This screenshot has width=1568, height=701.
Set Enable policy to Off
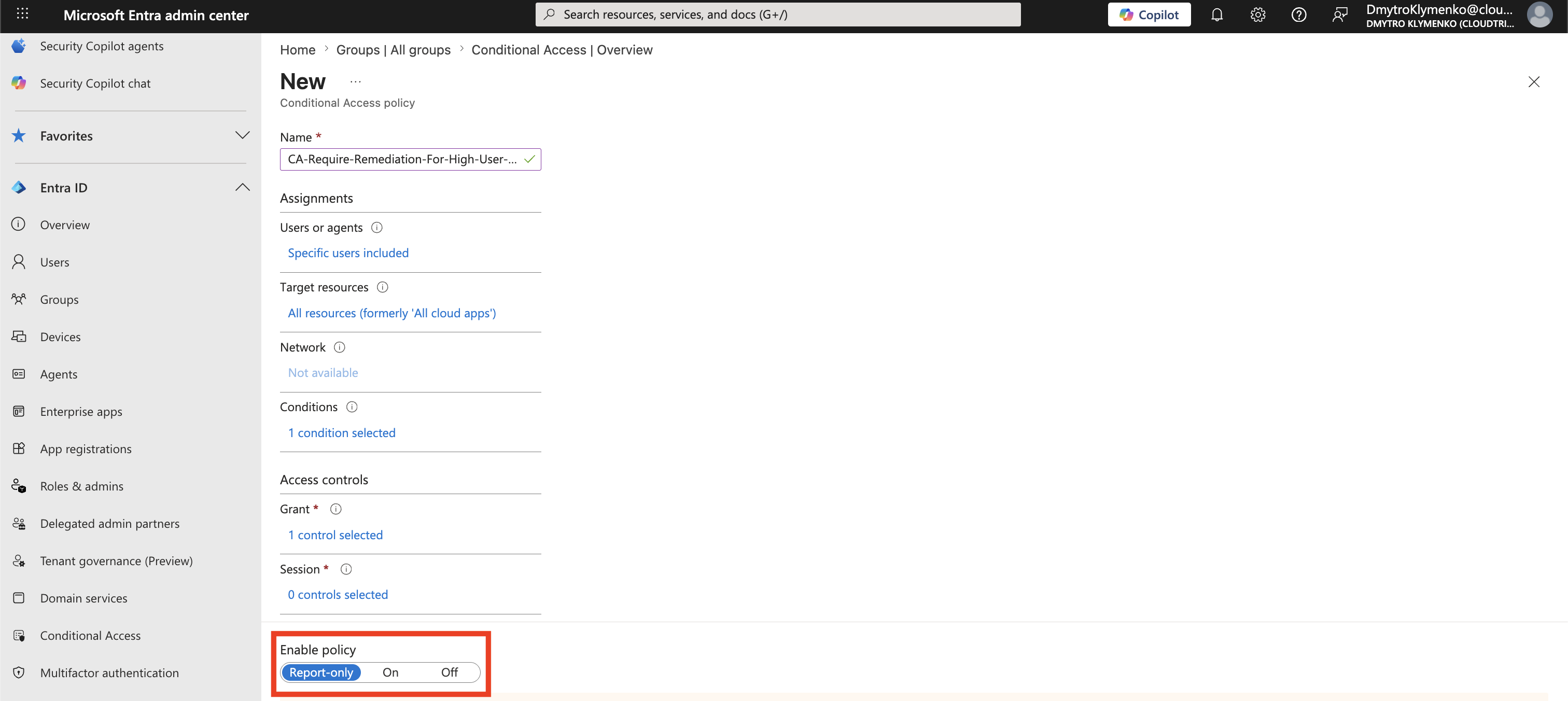(449, 672)
